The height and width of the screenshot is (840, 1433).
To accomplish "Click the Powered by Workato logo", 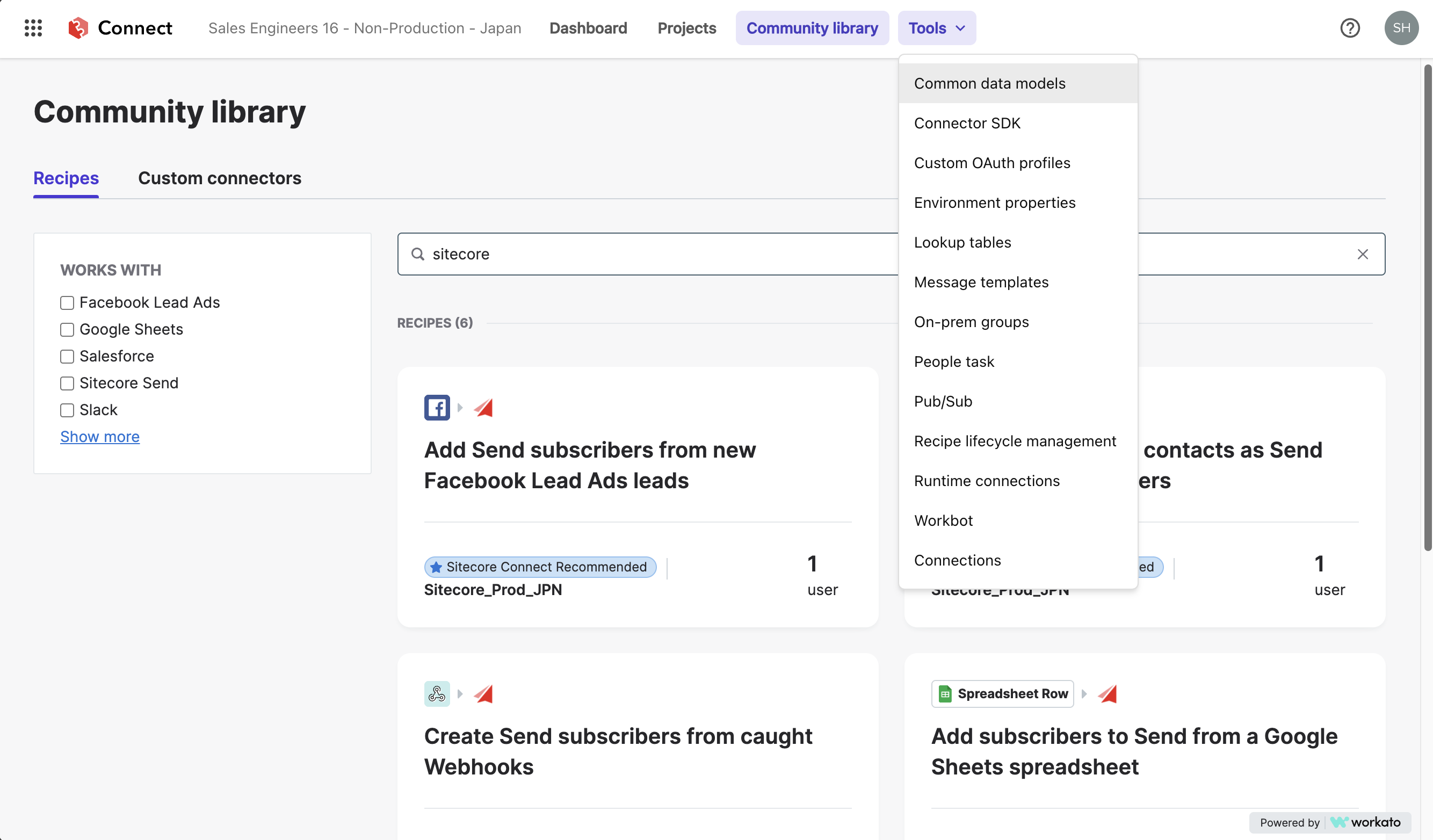I will pyautogui.click(x=1329, y=822).
